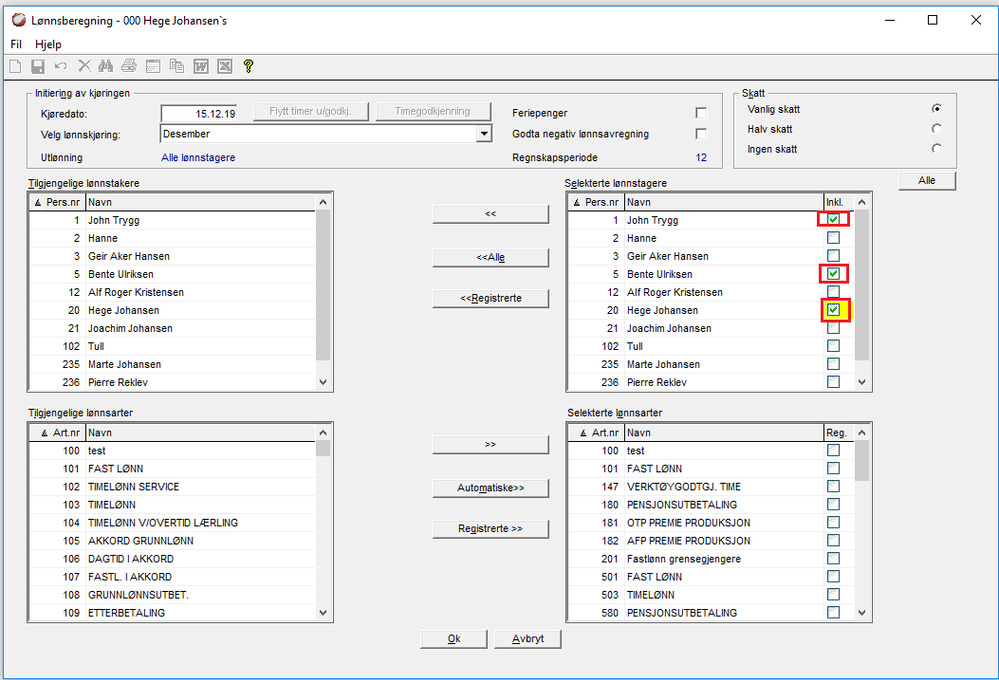Image resolution: width=999 pixels, height=680 pixels.
Task: Click the printer icon in toolbar
Action: coord(129,67)
